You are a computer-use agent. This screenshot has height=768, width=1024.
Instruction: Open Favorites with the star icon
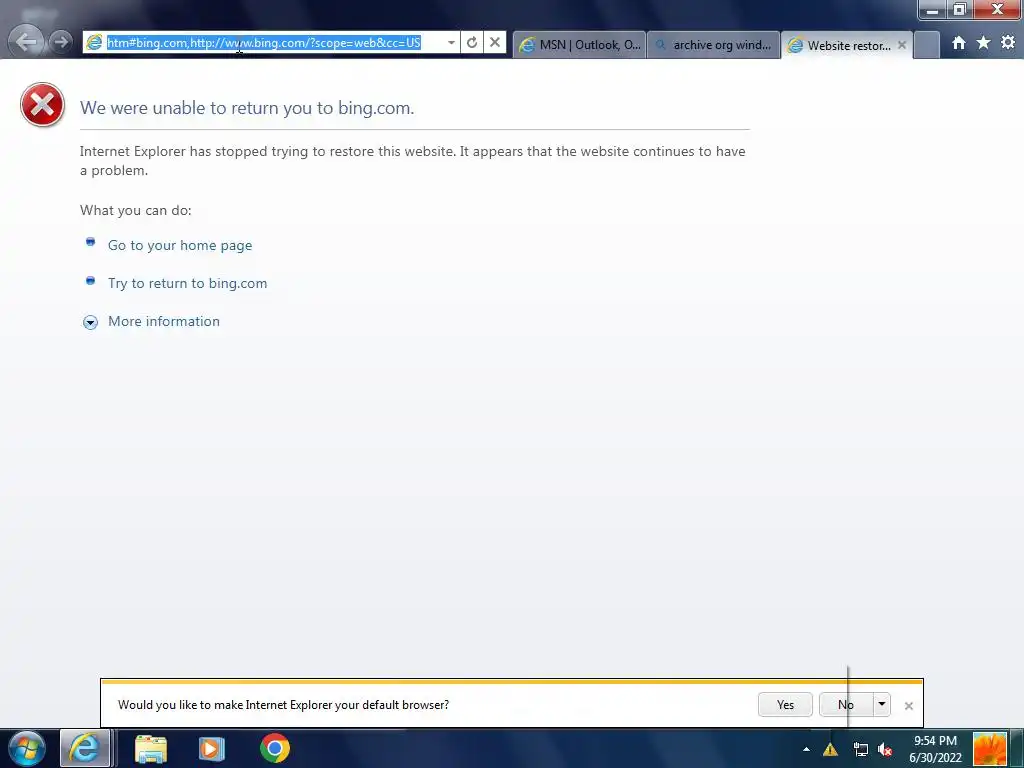point(983,42)
